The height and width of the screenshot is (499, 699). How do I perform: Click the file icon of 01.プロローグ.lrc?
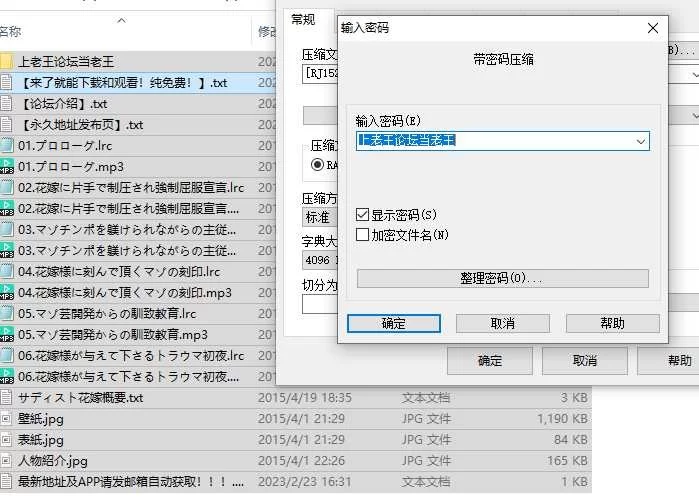(x=6, y=145)
